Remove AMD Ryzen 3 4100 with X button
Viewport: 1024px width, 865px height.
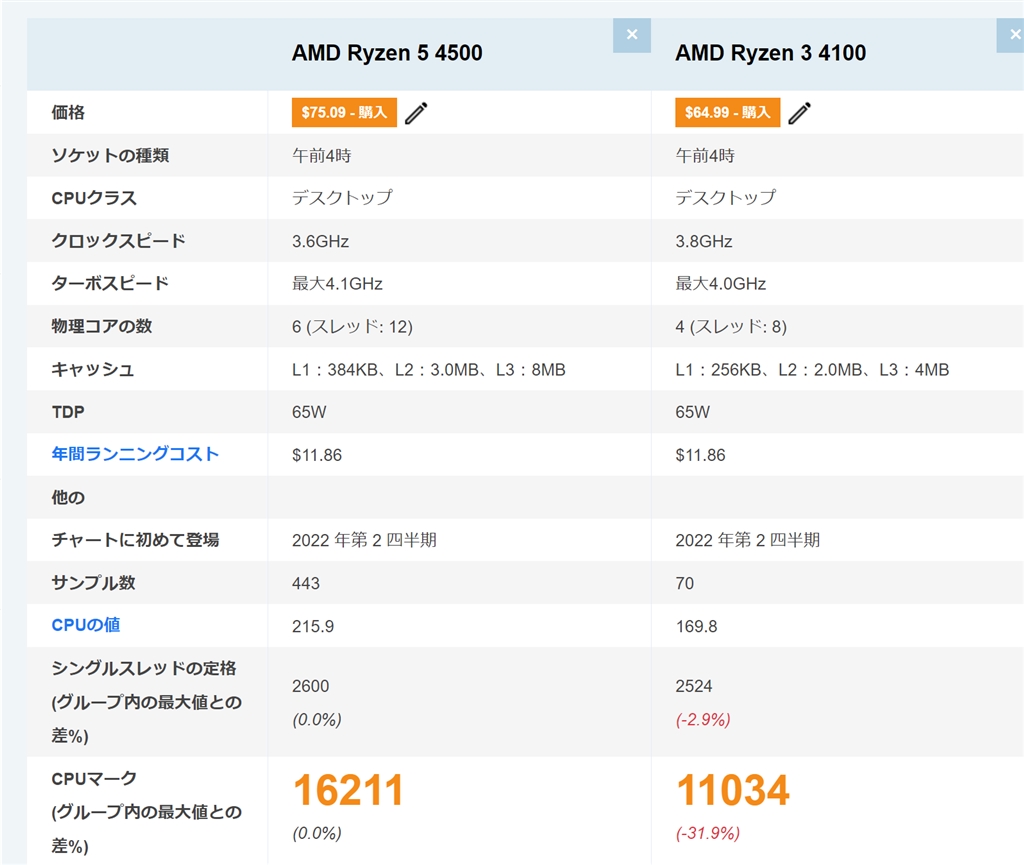click(1011, 35)
